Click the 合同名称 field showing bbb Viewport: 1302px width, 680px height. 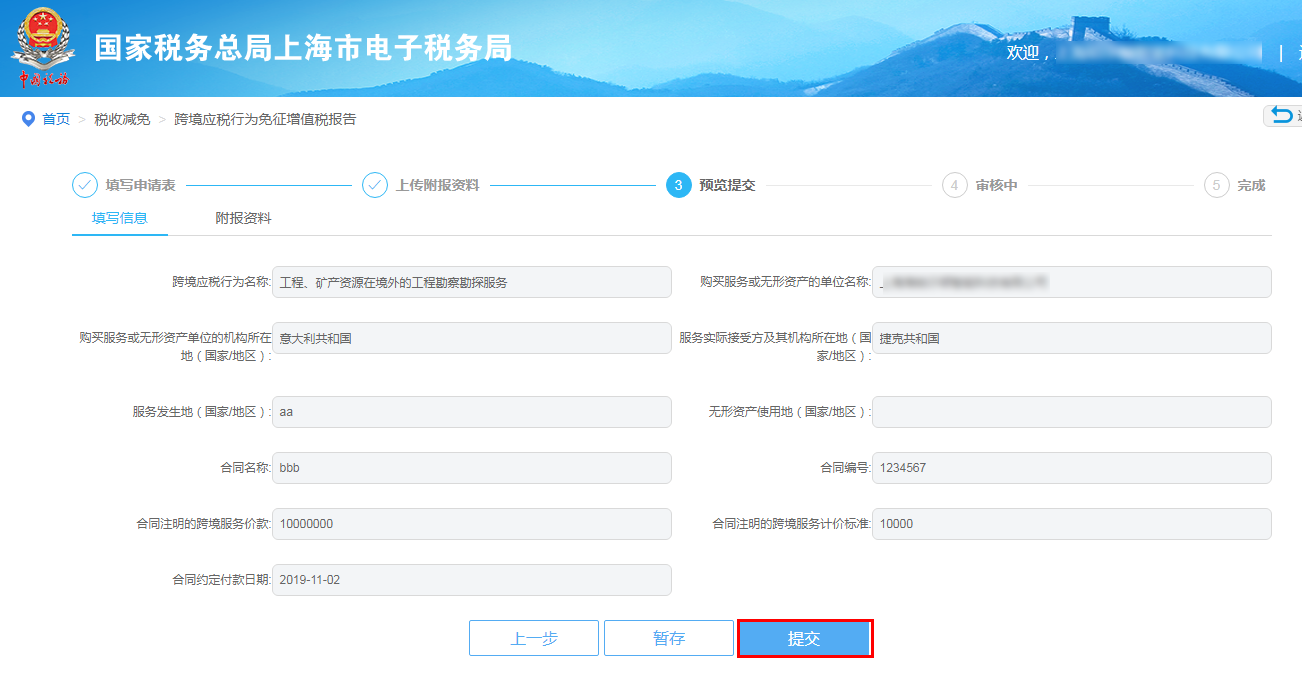coord(472,467)
